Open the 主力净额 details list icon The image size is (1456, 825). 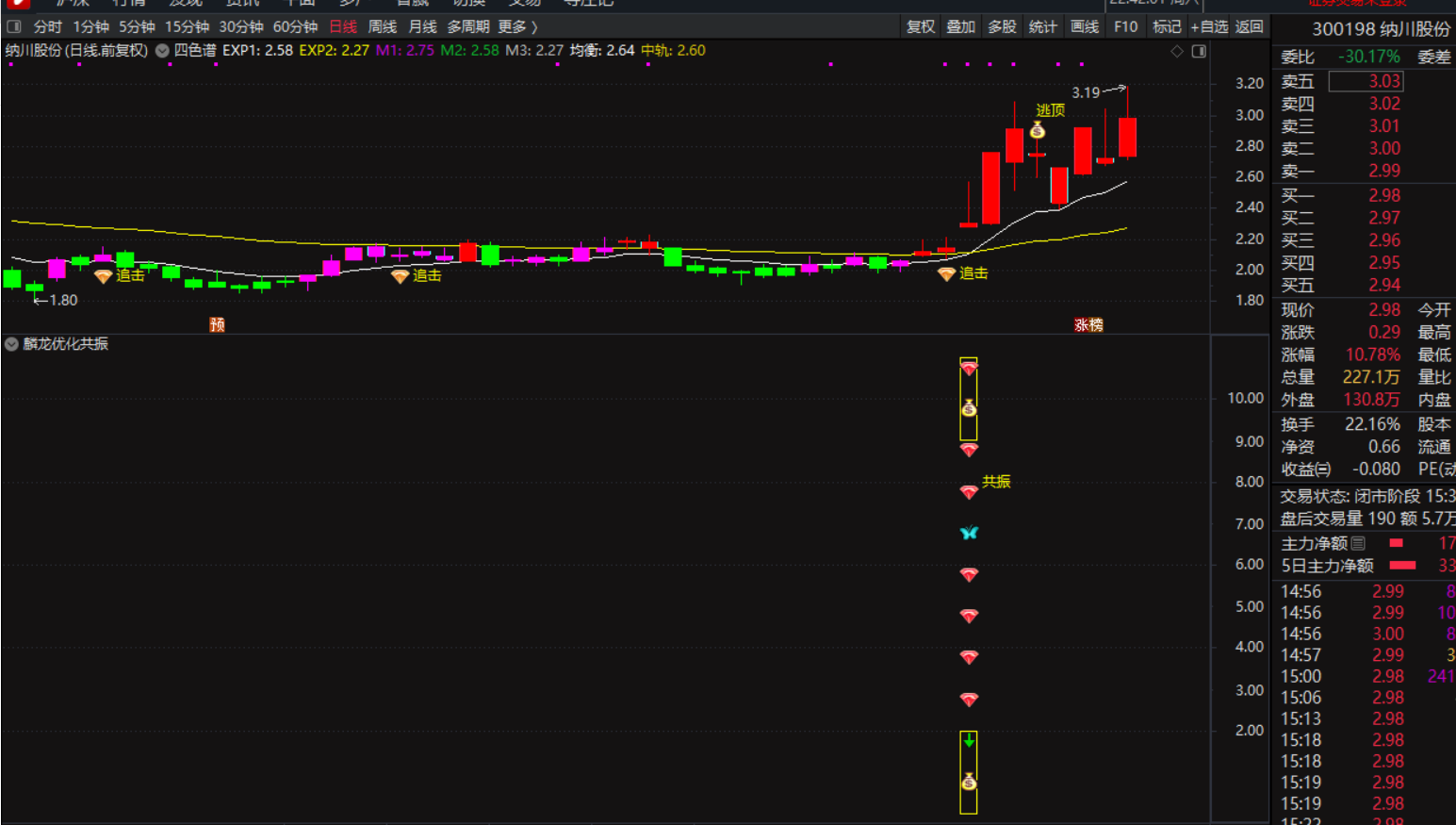(1358, 543)
